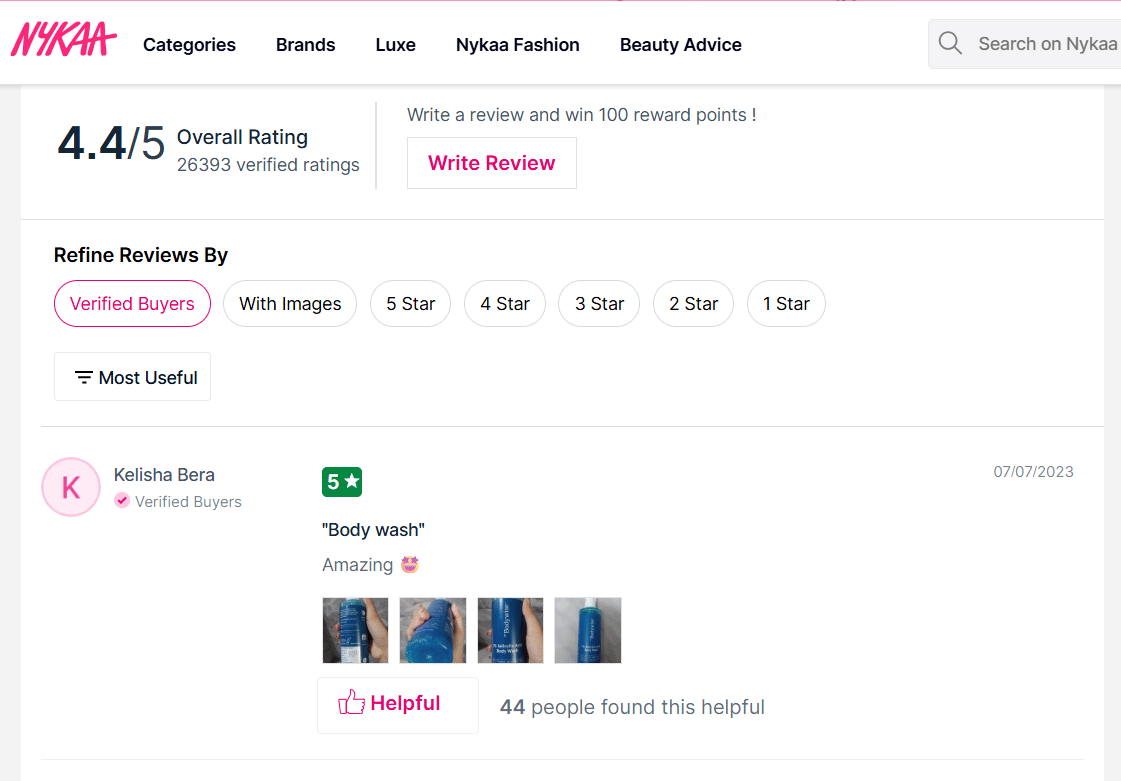Open the Luxe menu item
The image size is (1121, 781).
[x=395, y=45]
